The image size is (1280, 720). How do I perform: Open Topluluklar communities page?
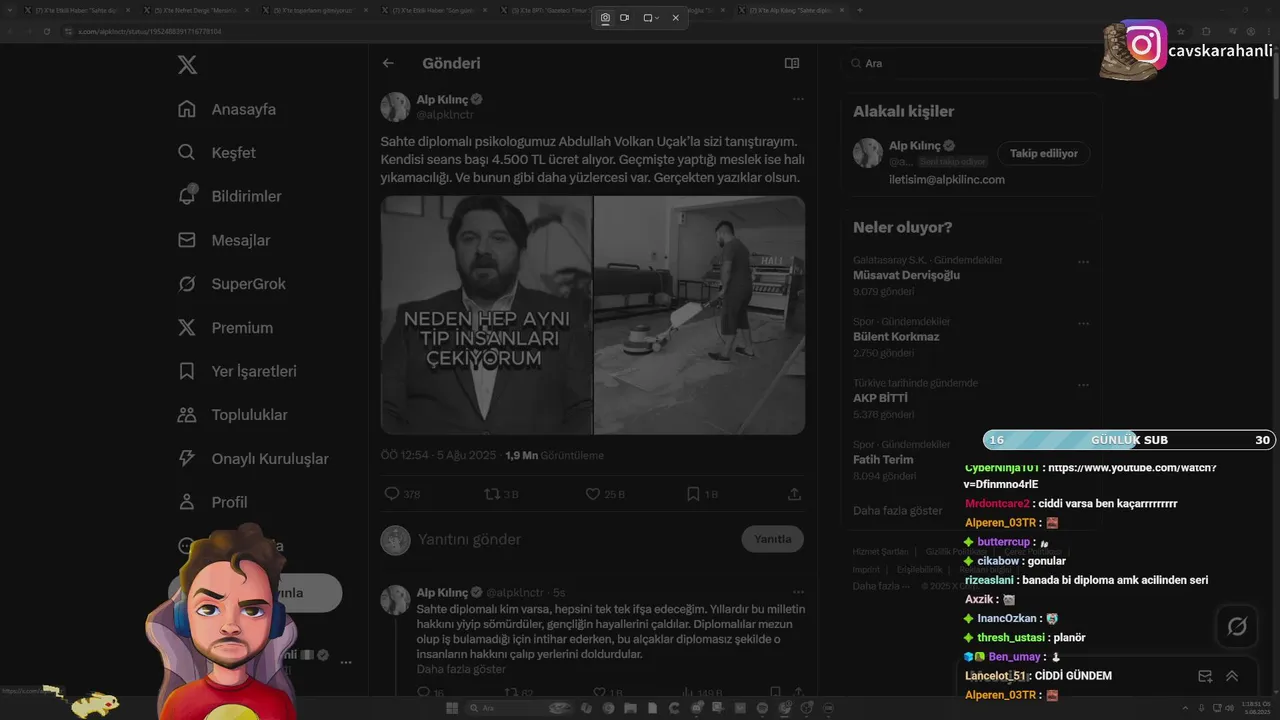(x=232, y=415)
